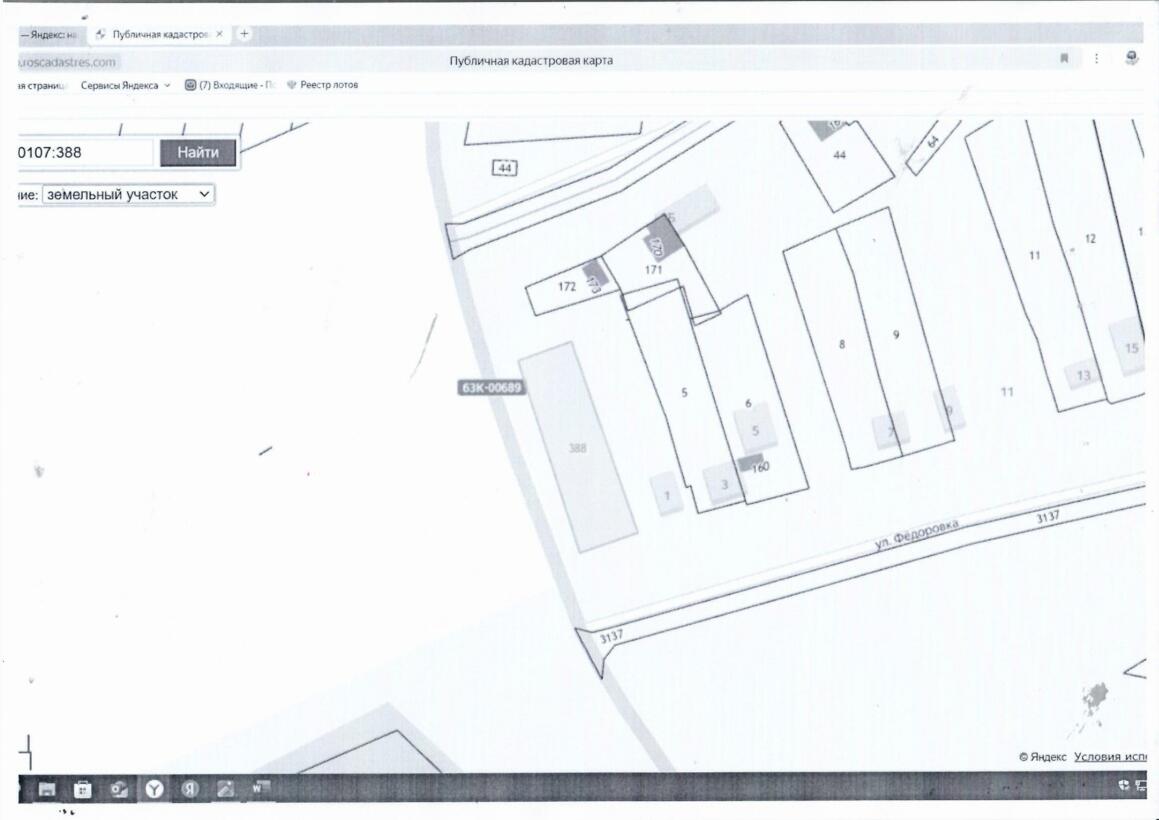
Task: Open the земельный участок type dropdown
Action: tap(128, 195)
